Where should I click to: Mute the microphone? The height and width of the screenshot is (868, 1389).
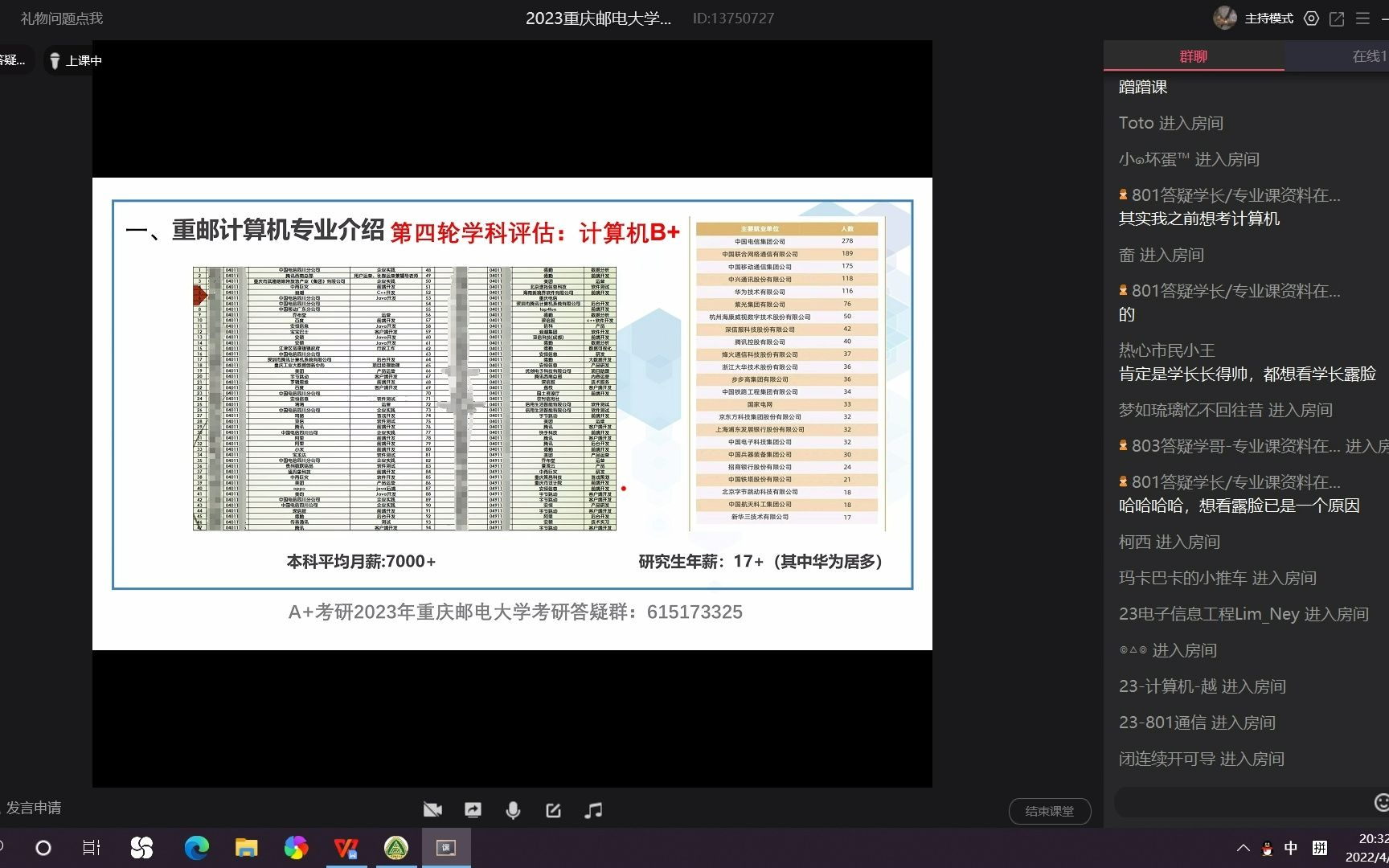513,809
